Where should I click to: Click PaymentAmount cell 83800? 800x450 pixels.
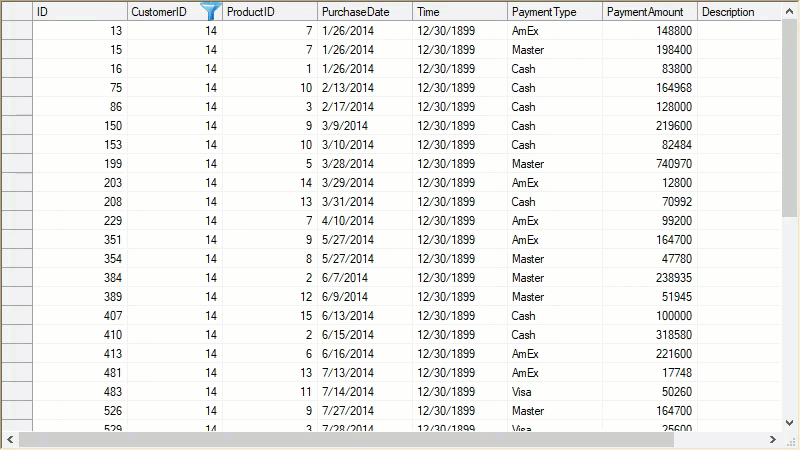[x=649, y=69]
